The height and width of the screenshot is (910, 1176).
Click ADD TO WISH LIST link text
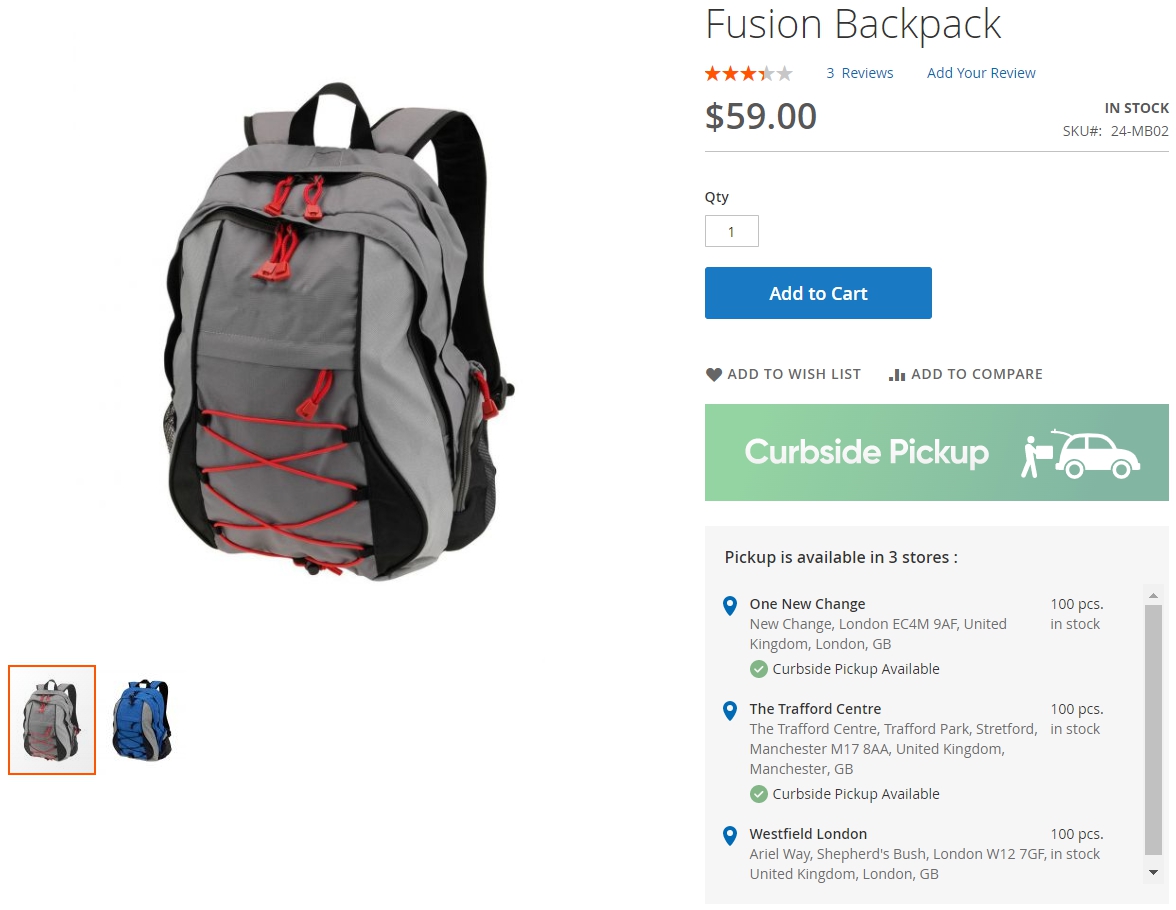pyautogui.click(x=794, y=374)
